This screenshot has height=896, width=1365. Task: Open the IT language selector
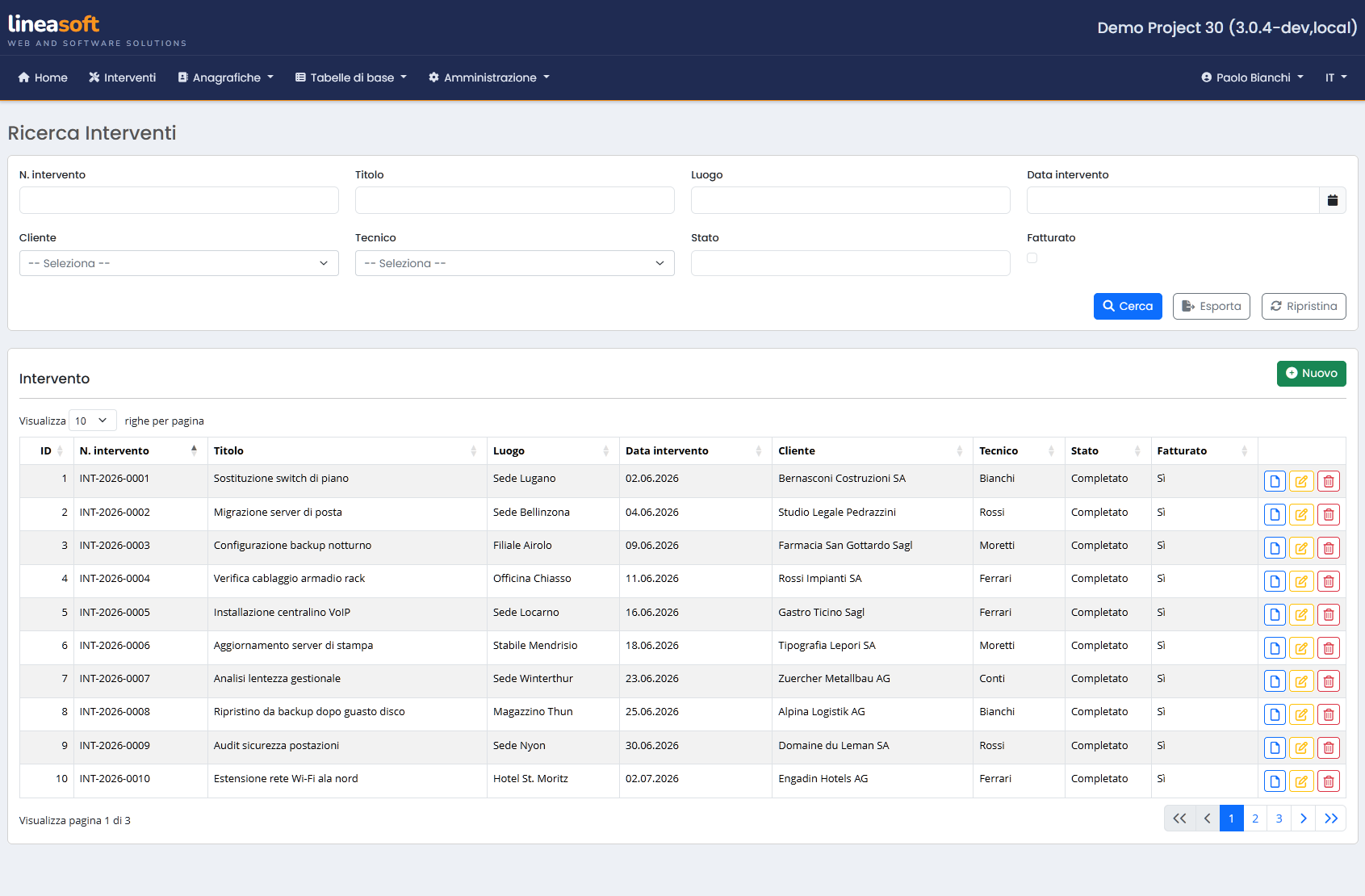[1336, 77]
